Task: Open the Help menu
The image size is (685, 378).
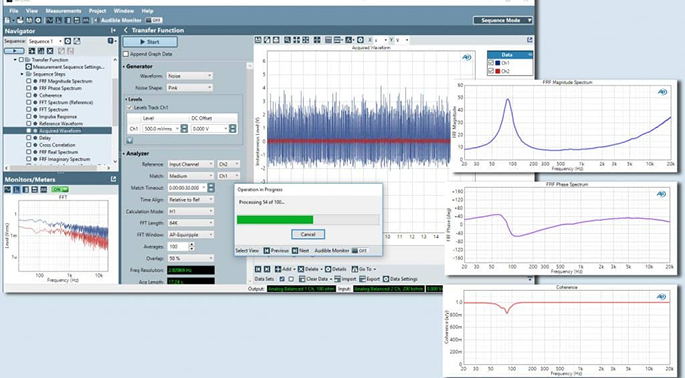Action: pyautogui.click(x=147, y=10)
